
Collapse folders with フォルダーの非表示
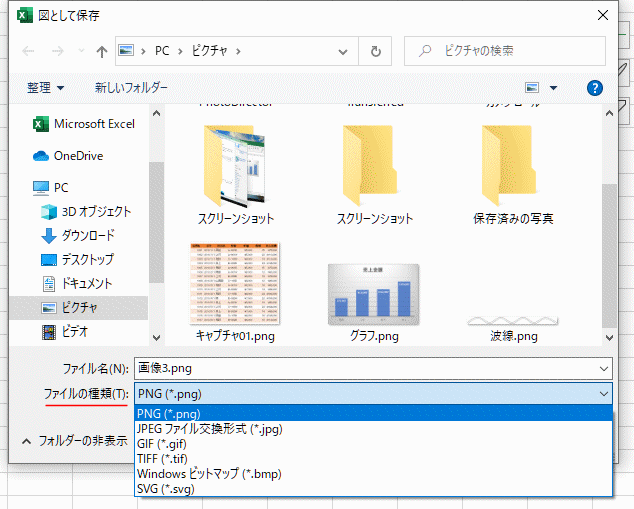(75, 441)
